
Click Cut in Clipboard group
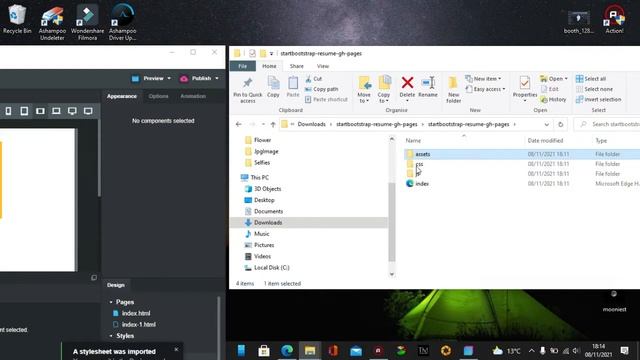(313, 79)
